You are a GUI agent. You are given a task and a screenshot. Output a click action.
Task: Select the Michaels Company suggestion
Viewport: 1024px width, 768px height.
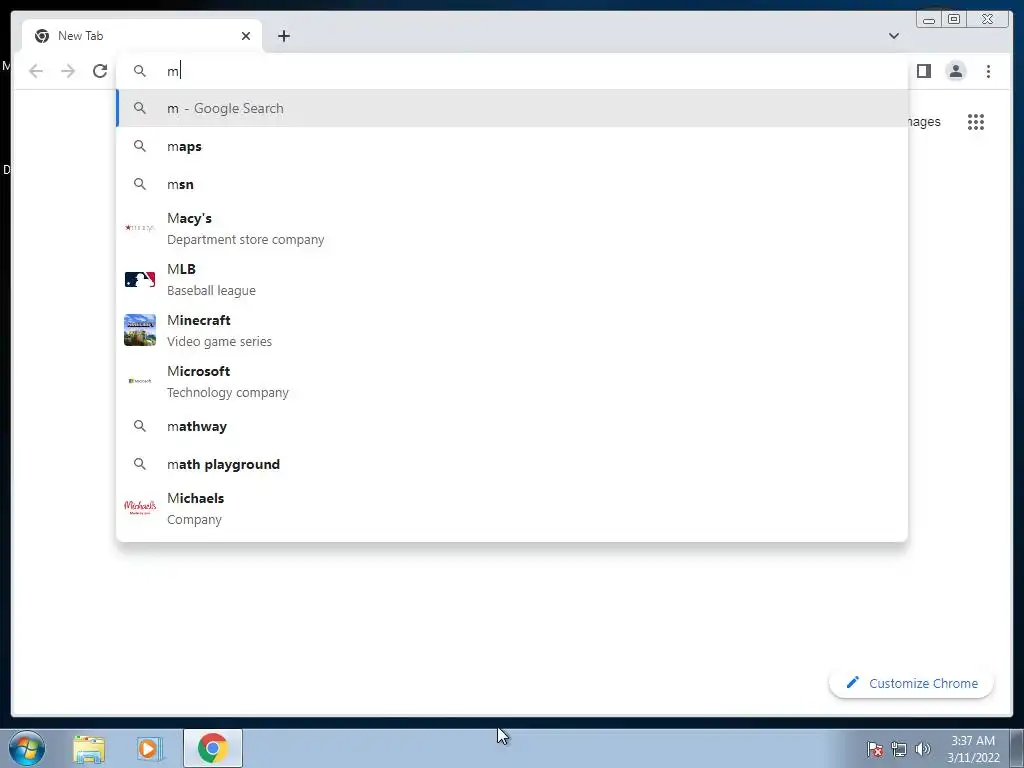click(x=512, y=508)
